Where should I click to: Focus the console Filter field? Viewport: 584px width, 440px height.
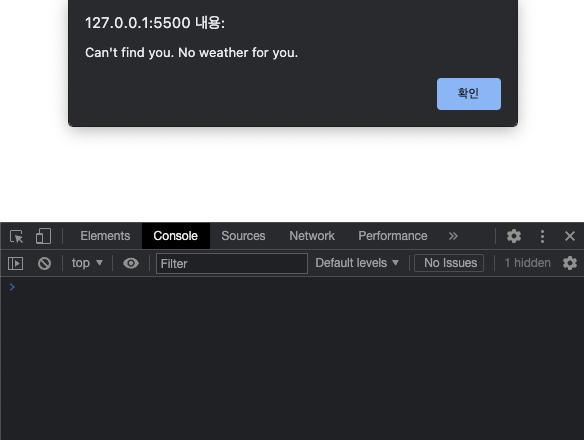click(232, 263)
